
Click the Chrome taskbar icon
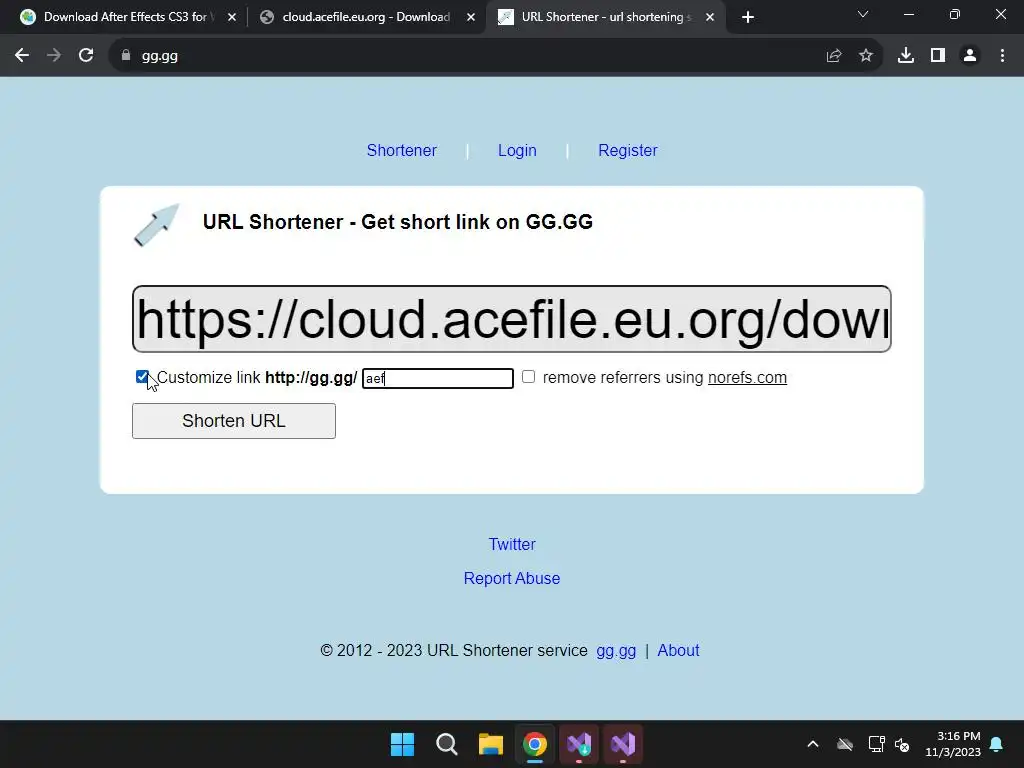coord(535,744)
